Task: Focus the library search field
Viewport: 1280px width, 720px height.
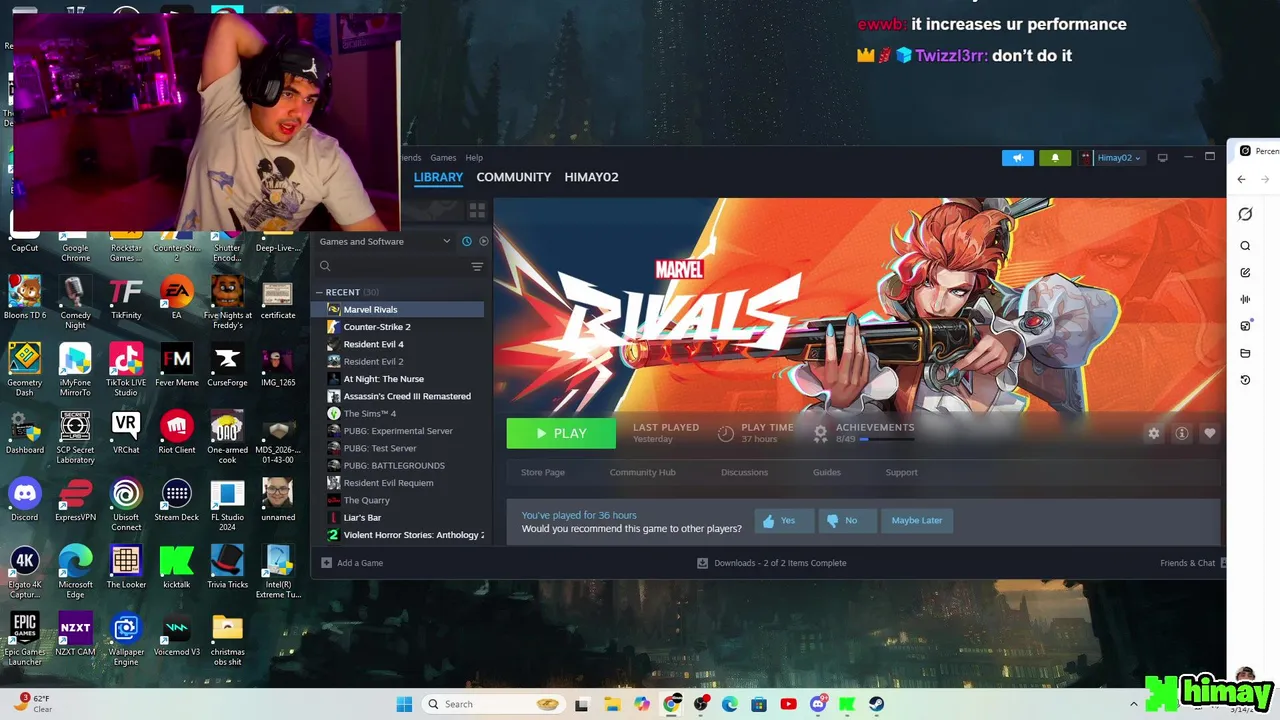Action: pos(392,266)
